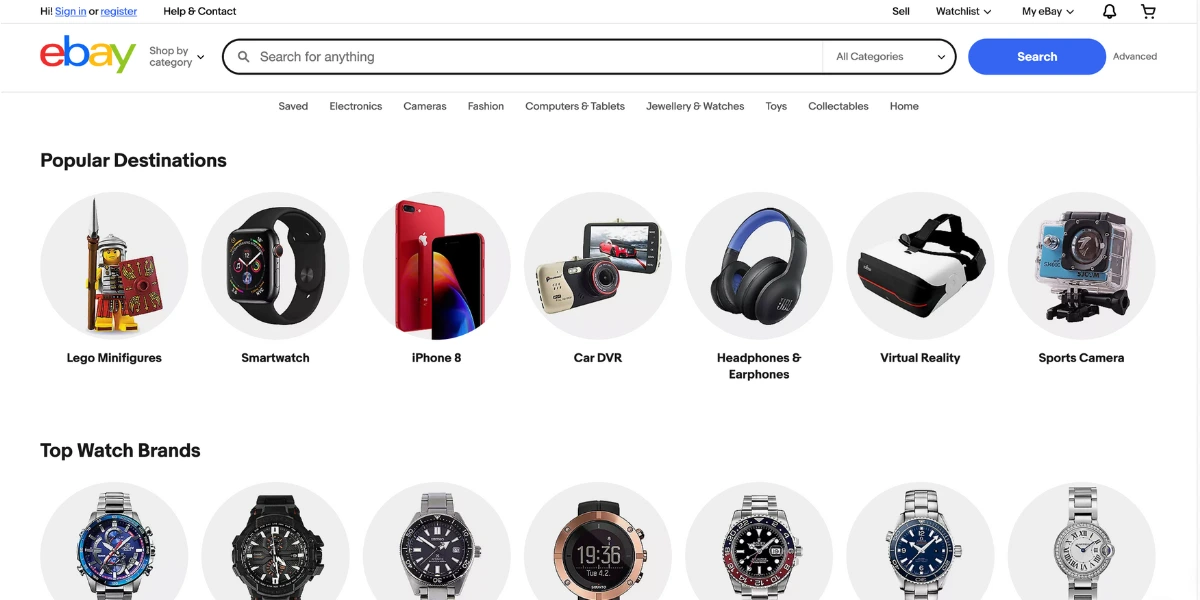
Task: Open the Watchlist dropdown
Action: [x=963, y=12]
